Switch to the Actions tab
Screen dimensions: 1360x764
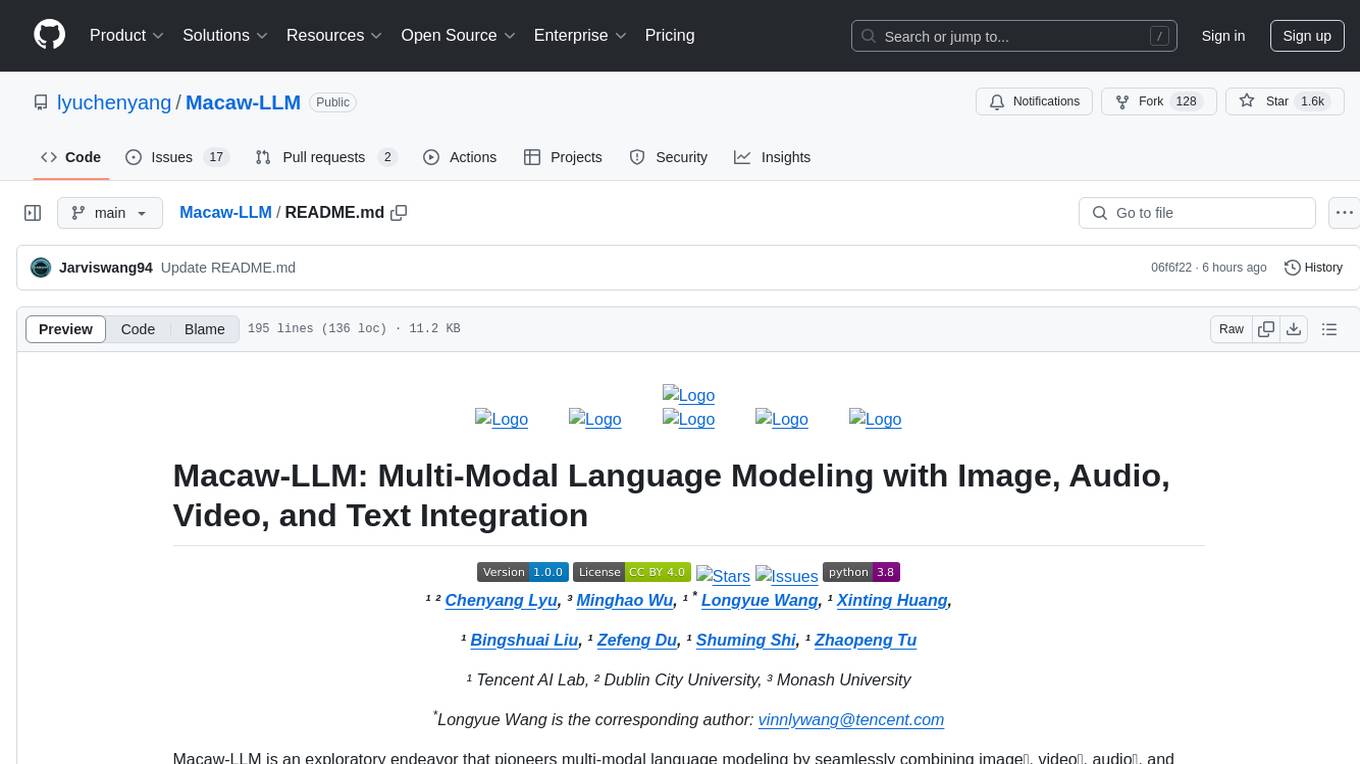[460, 157]
